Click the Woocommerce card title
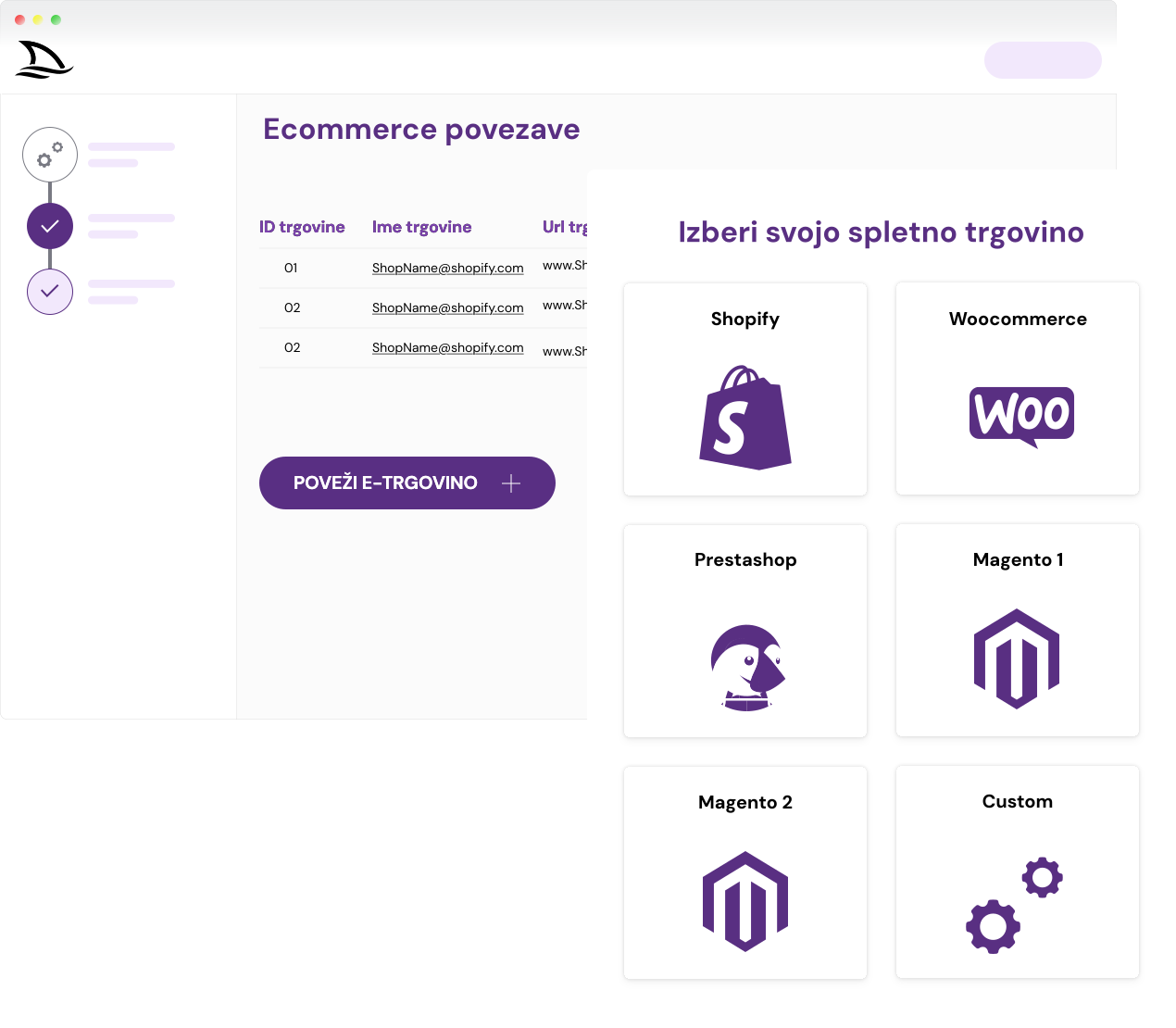Viewport: 1176px width, 1028px height. point(1018,319)
